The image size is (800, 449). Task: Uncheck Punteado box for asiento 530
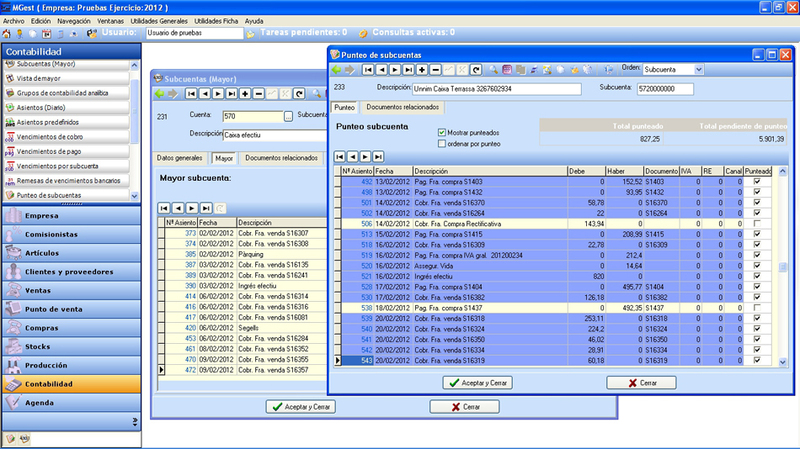coord(757,297)
